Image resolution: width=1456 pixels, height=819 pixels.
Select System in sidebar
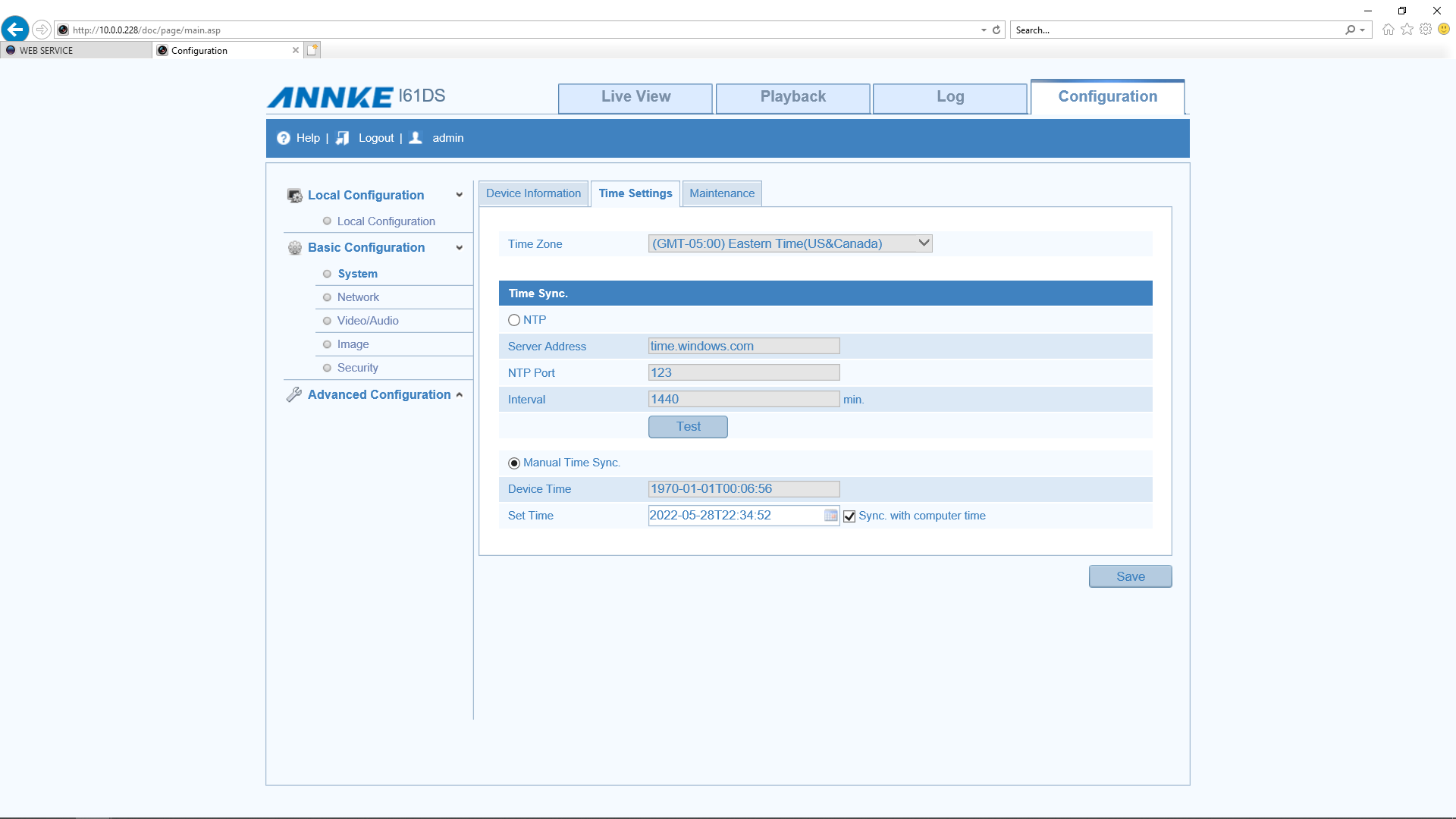[x=358, y=274]
